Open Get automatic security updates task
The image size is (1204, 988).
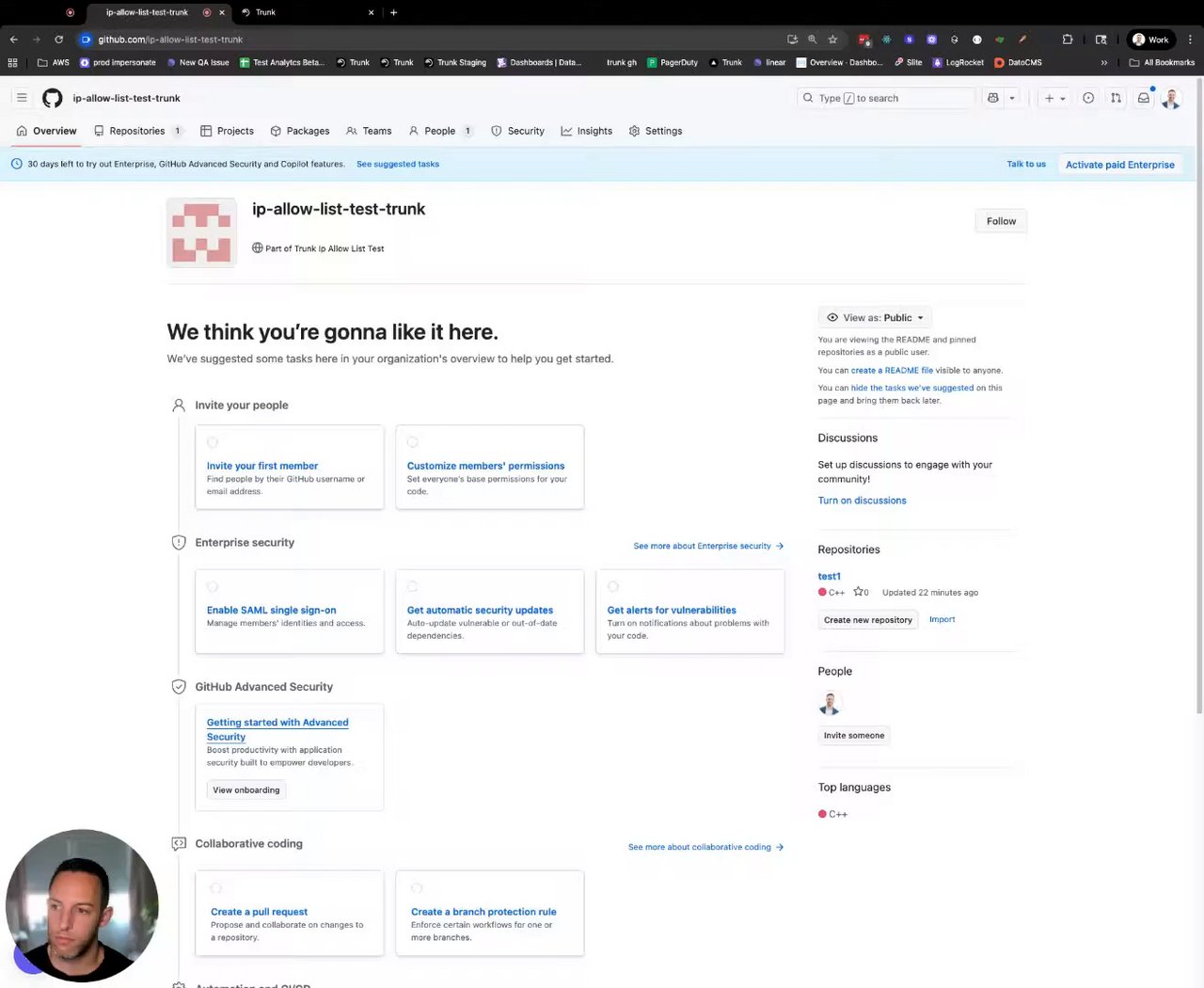[x=480, y=610]
